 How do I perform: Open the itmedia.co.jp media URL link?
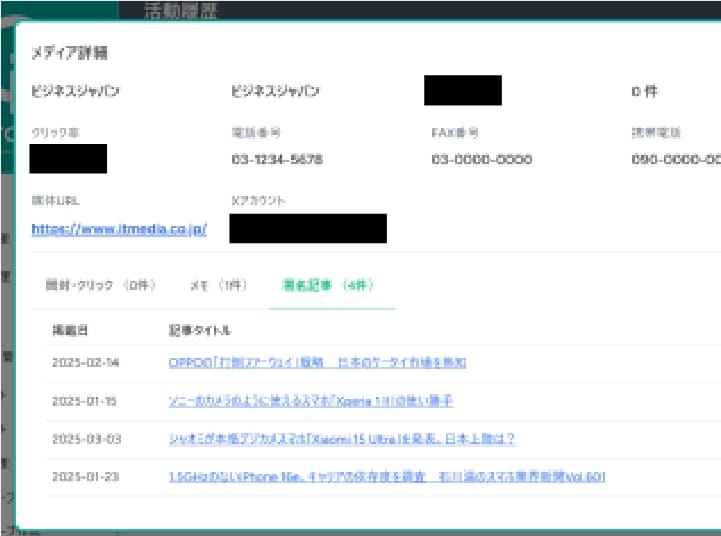(x=119, y=229)
